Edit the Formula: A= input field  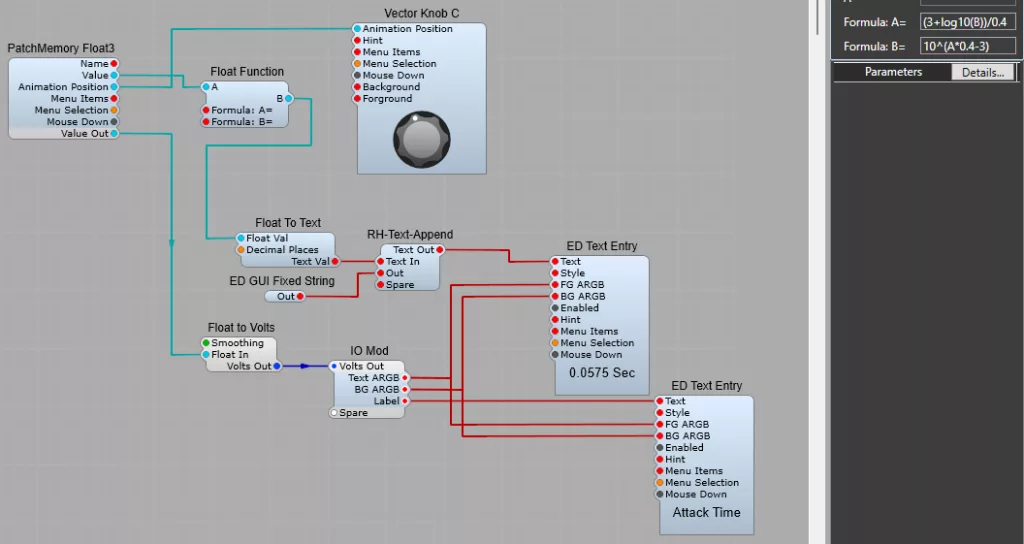(x=967, y=21)
